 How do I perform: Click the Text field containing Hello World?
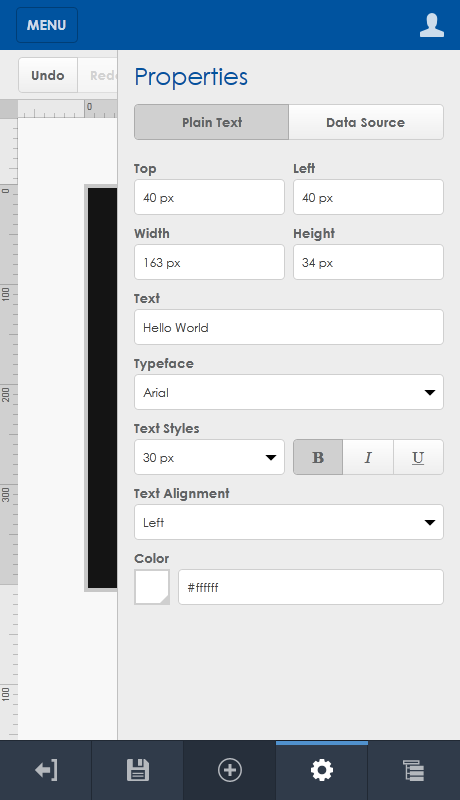[289, 327]
